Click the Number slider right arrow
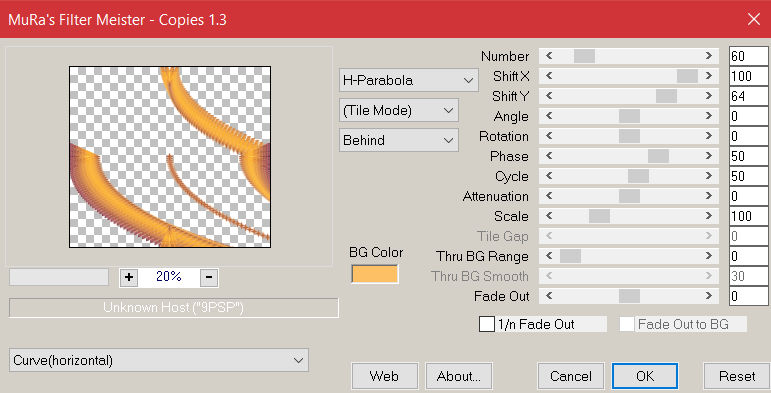This screenshot has height=393, width=771. (709, 56)
